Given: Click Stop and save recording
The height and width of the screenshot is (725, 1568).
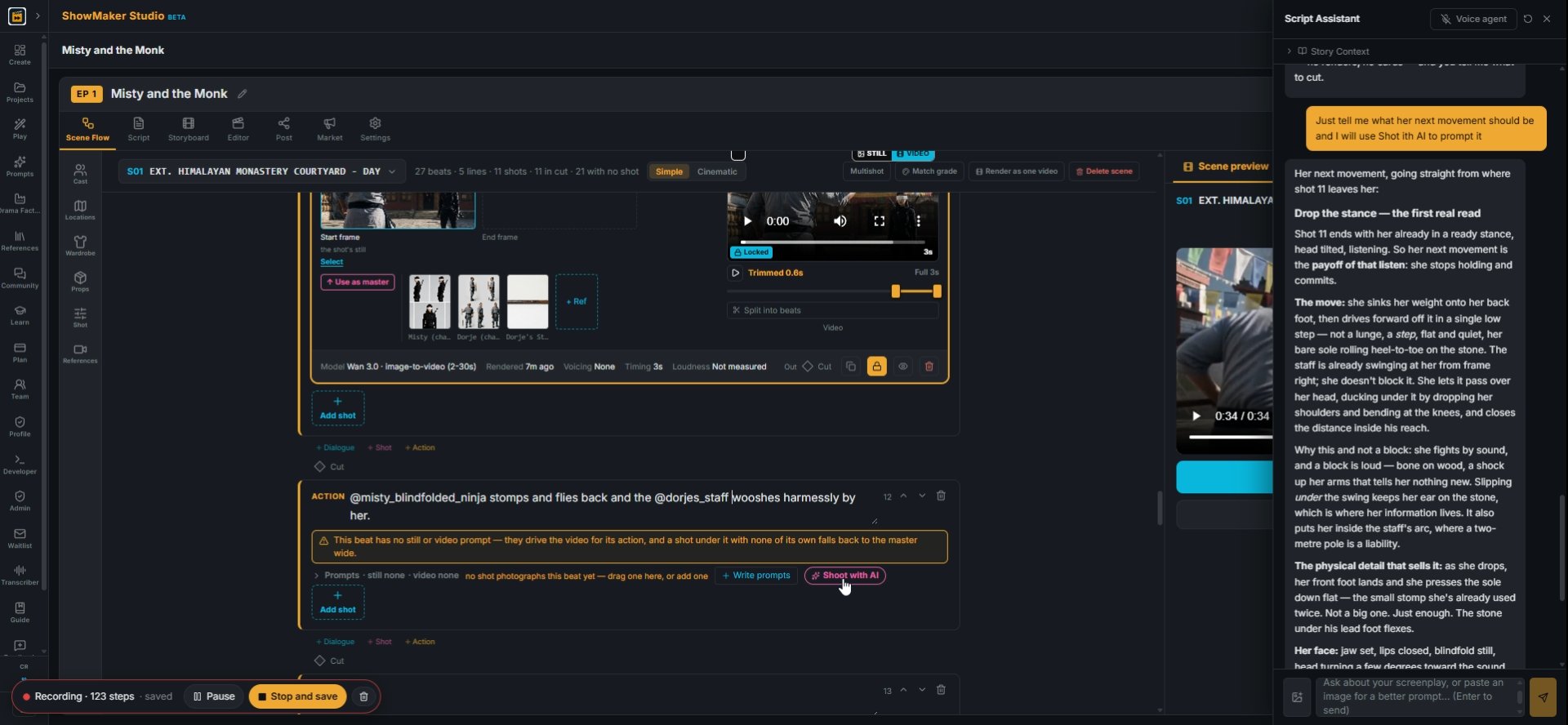Looking at the screenshot, I should pos(298,696).
